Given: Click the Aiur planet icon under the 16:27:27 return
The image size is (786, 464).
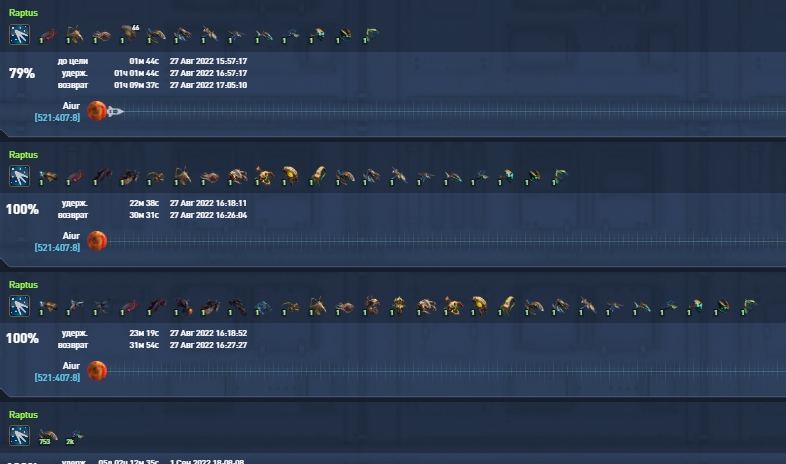Looking at the screenshot, I should [x=97, y=371].
